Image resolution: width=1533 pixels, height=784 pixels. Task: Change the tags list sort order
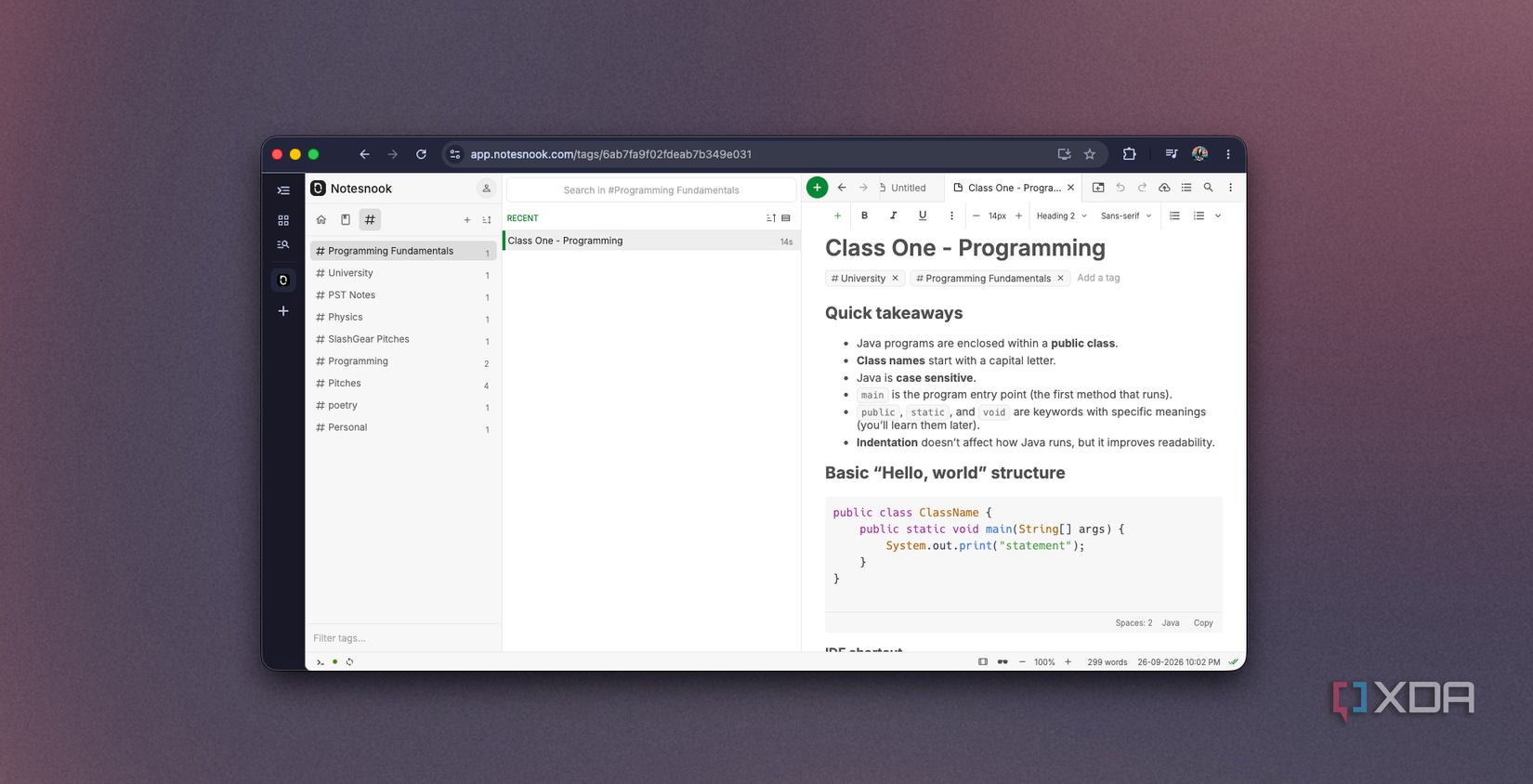click(x=486, y=220)
